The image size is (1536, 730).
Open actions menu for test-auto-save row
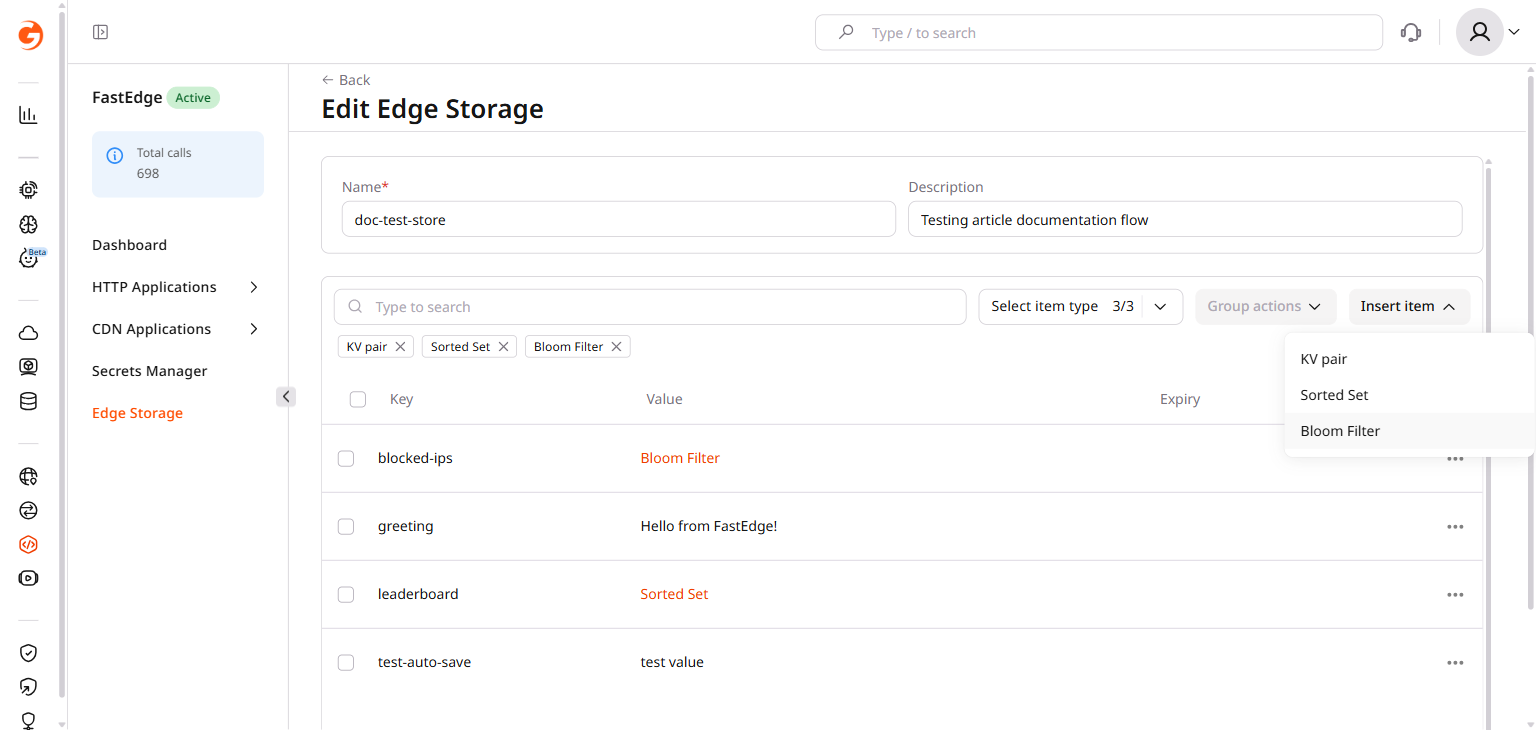[x=1455, y=662]
